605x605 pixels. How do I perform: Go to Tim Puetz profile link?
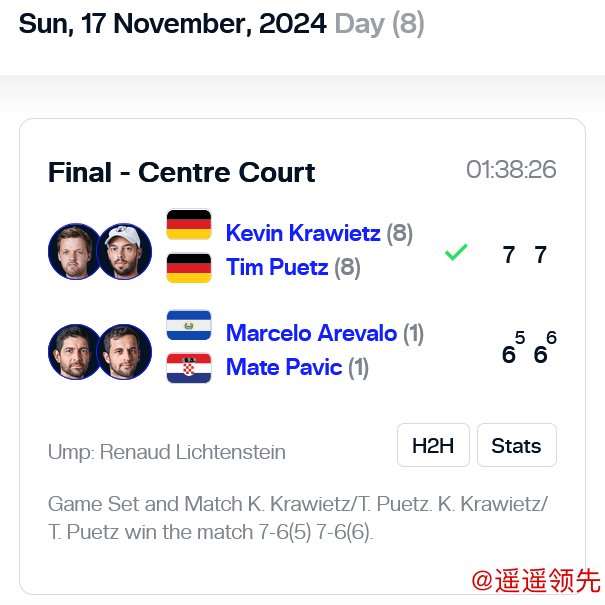point(279,268)
